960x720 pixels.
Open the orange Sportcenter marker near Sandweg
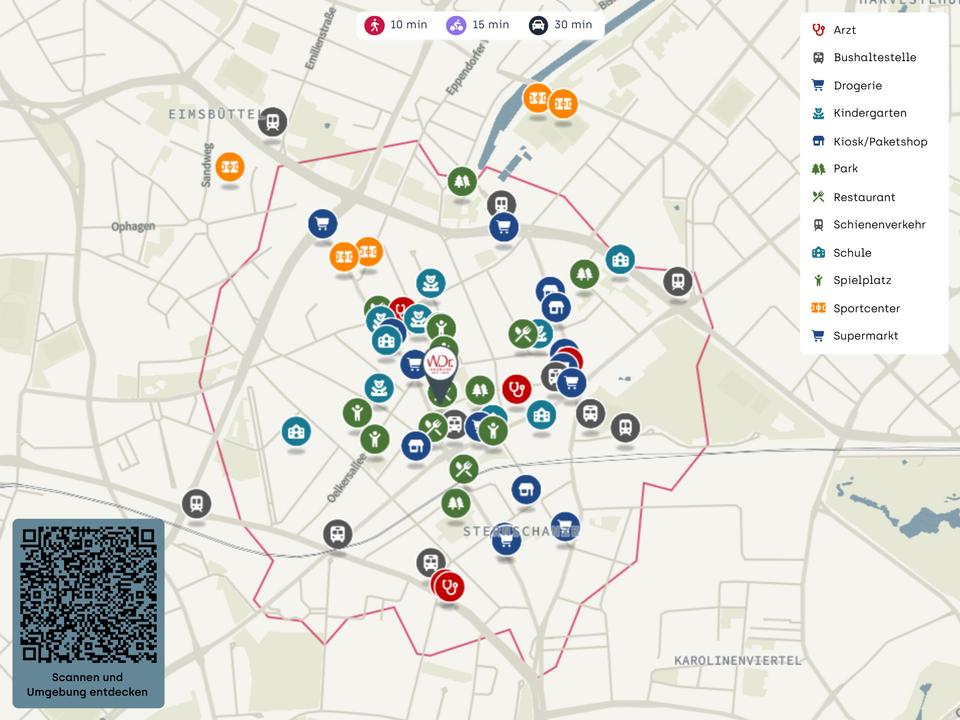[230, 166]
